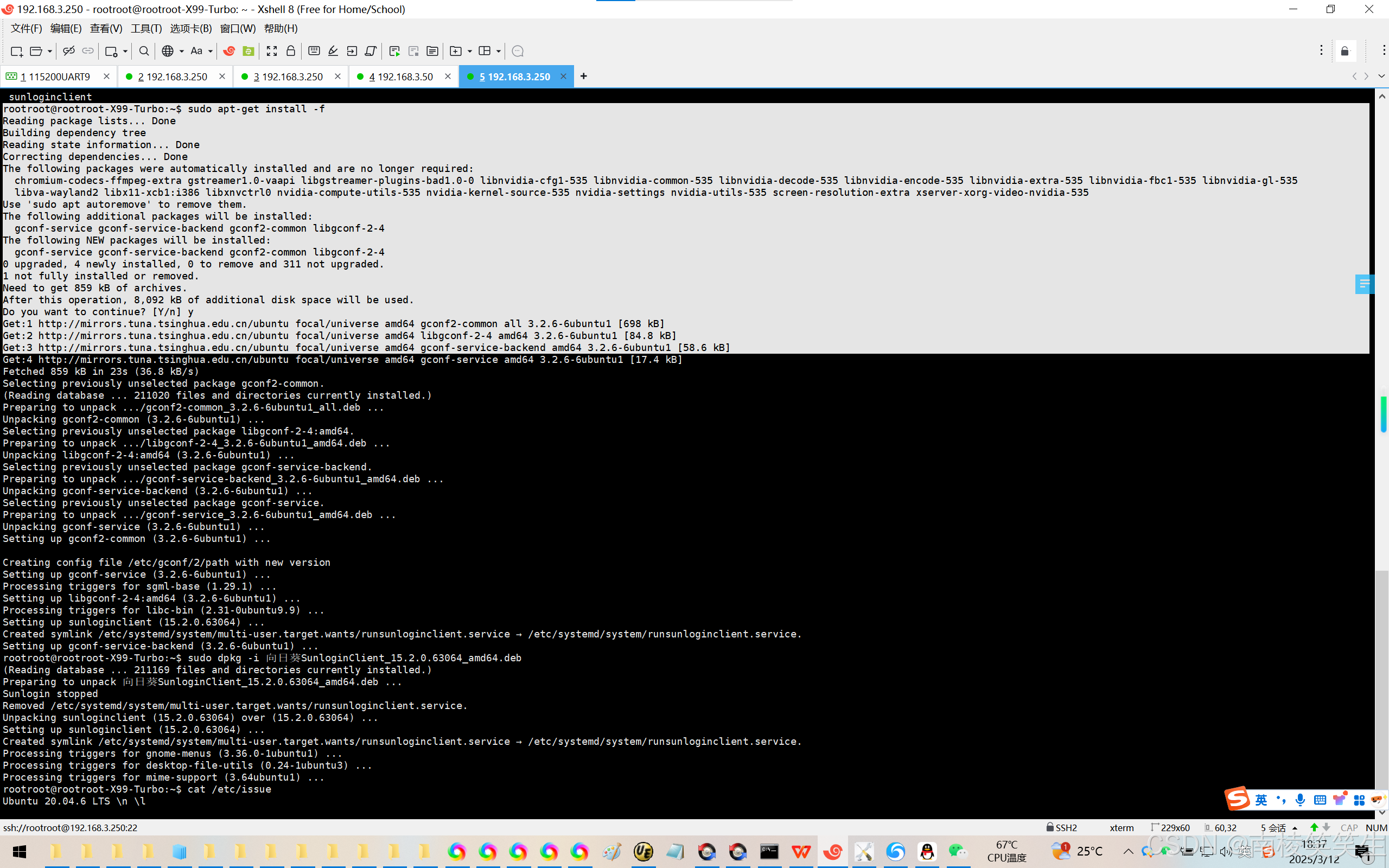Toggle Sogou input language 英 indicator
The height and width of the screenshot is (868, 1389).
pyautogui.click(x=1260, y=800)
